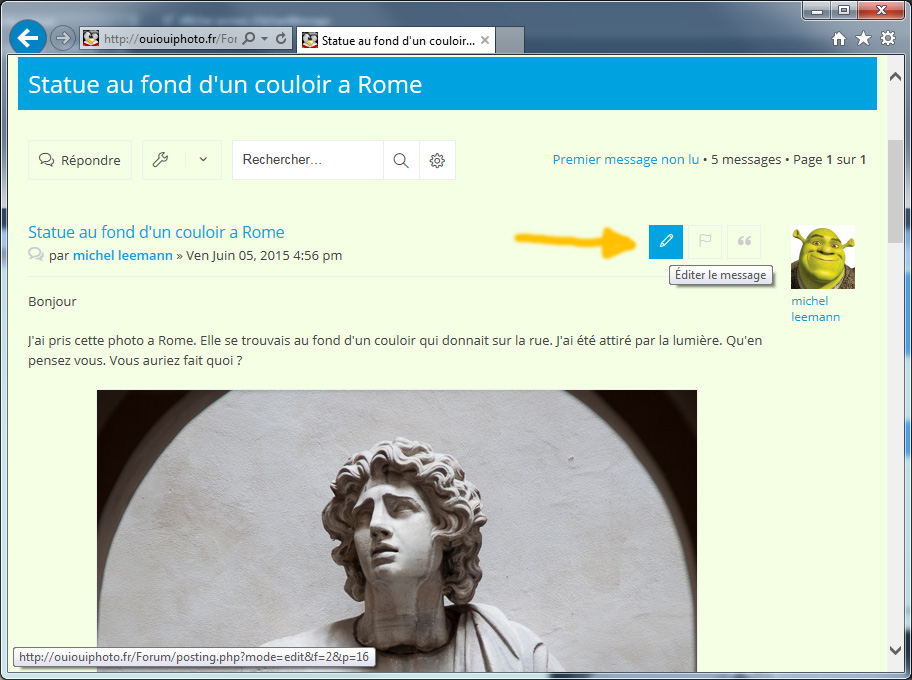Maximize the browser window
This screenshot has height=680, width=912.
point(844,10)
